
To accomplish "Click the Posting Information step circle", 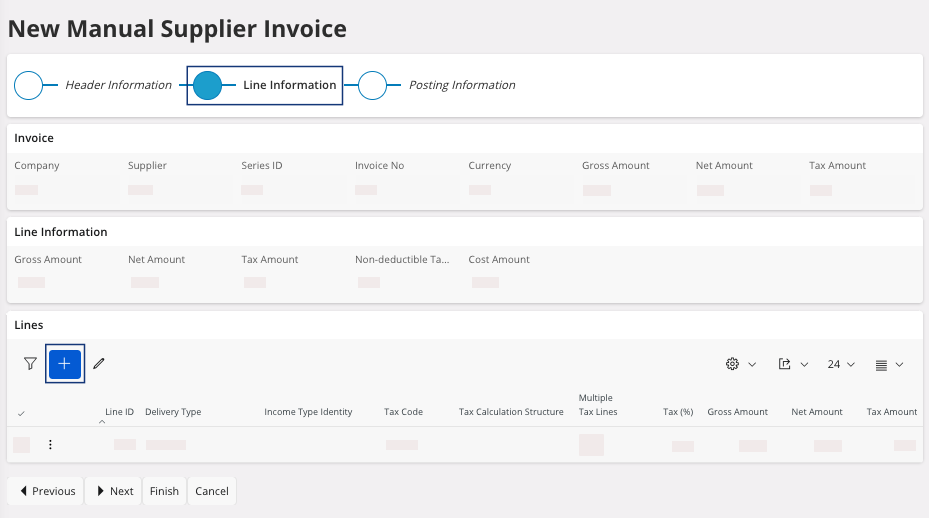I will pyautogui.click(x=372, y=86).
